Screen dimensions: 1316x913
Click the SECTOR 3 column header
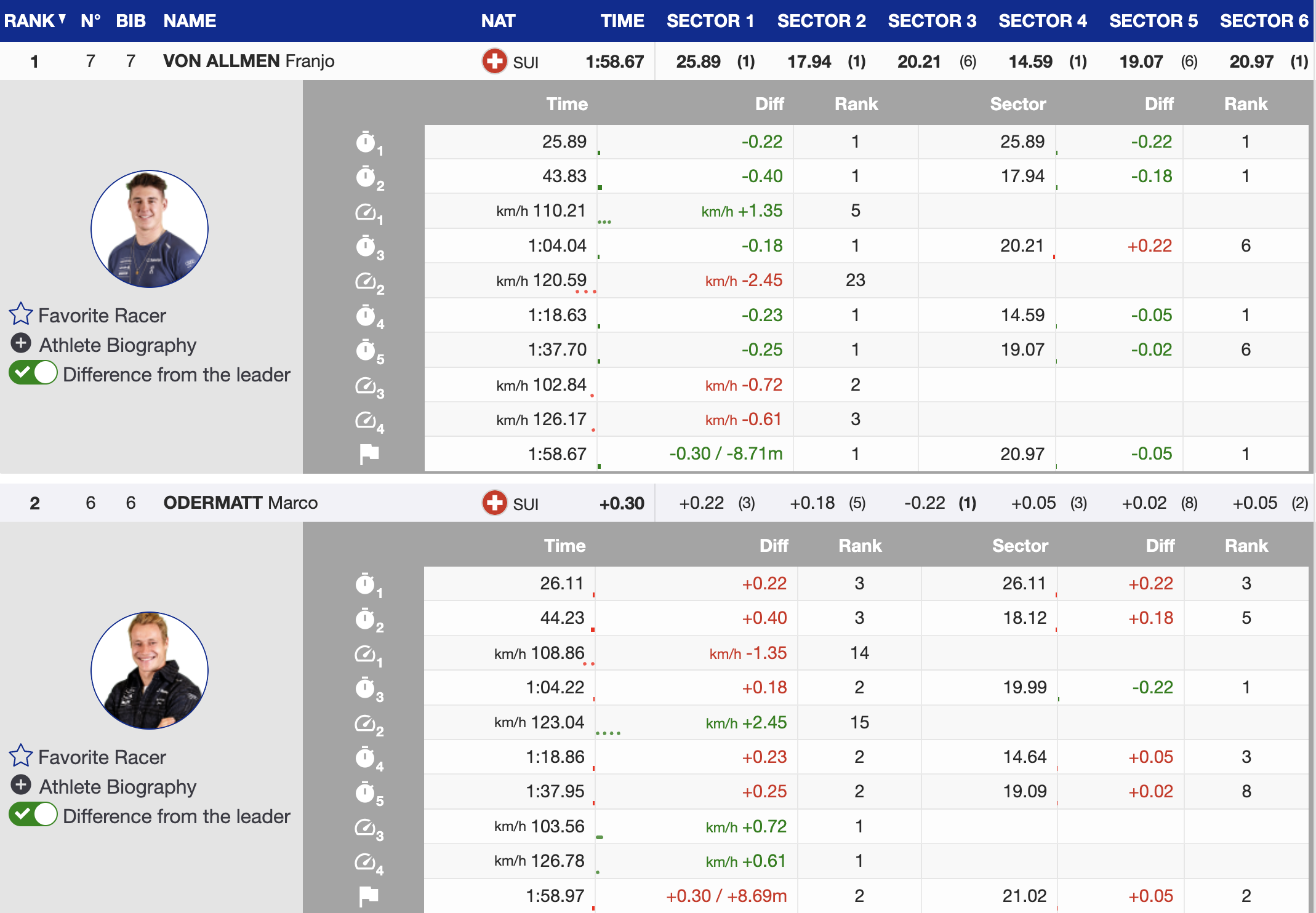[x=931, y=21]
